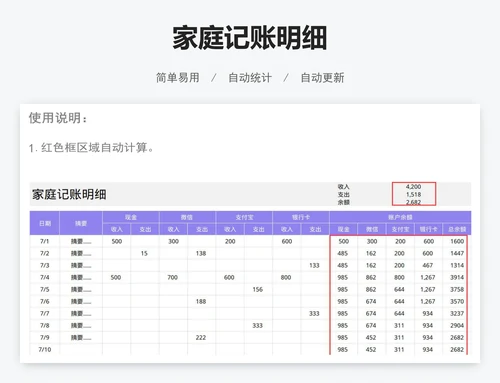Click the cash expense cell 15
This screenshot has height=383, width=500.
(x=144, y=253)
